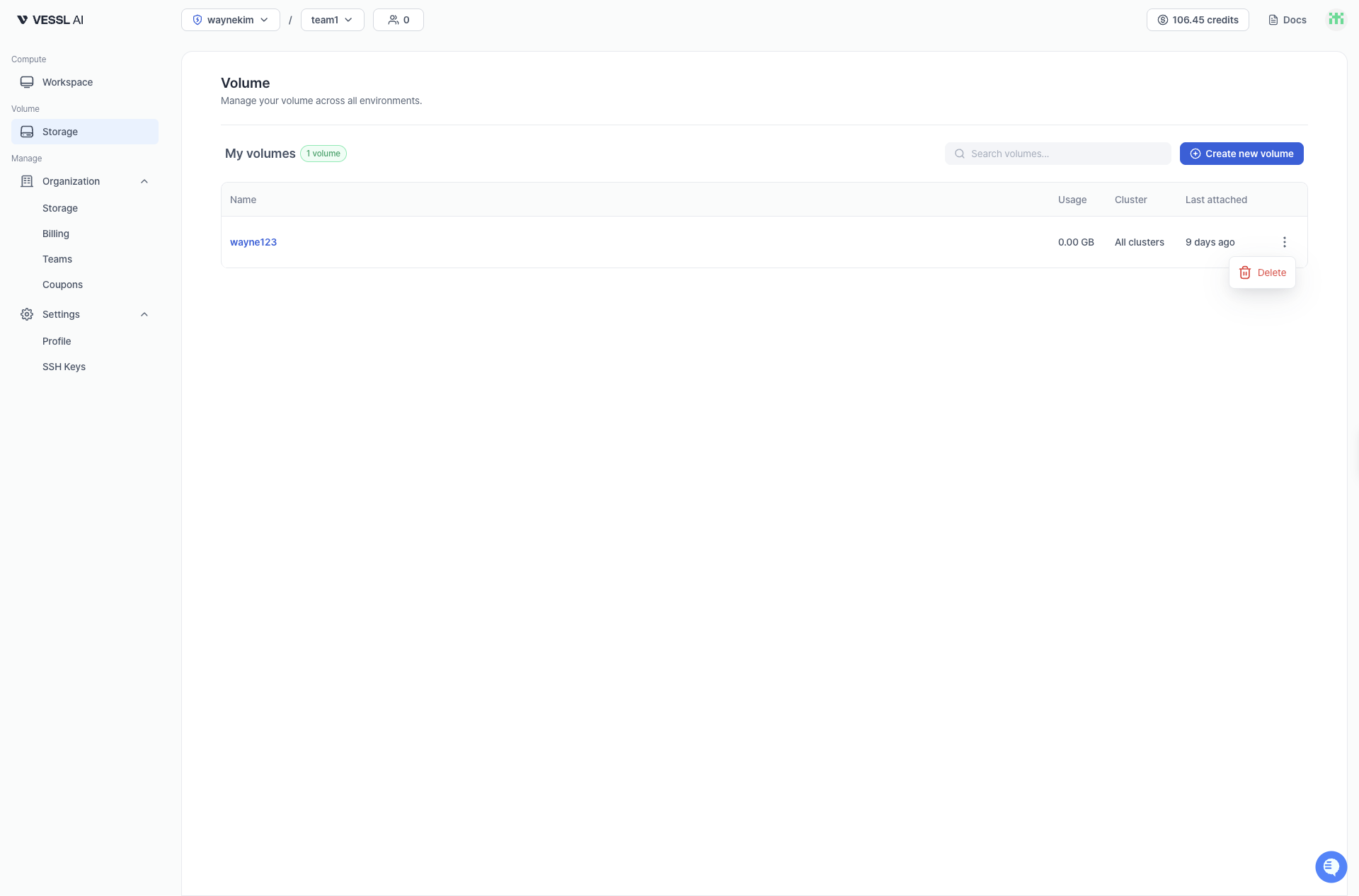Open the wayne123 volume
The height and width of the screenshot is (896, 1359).
click(253, 242)
